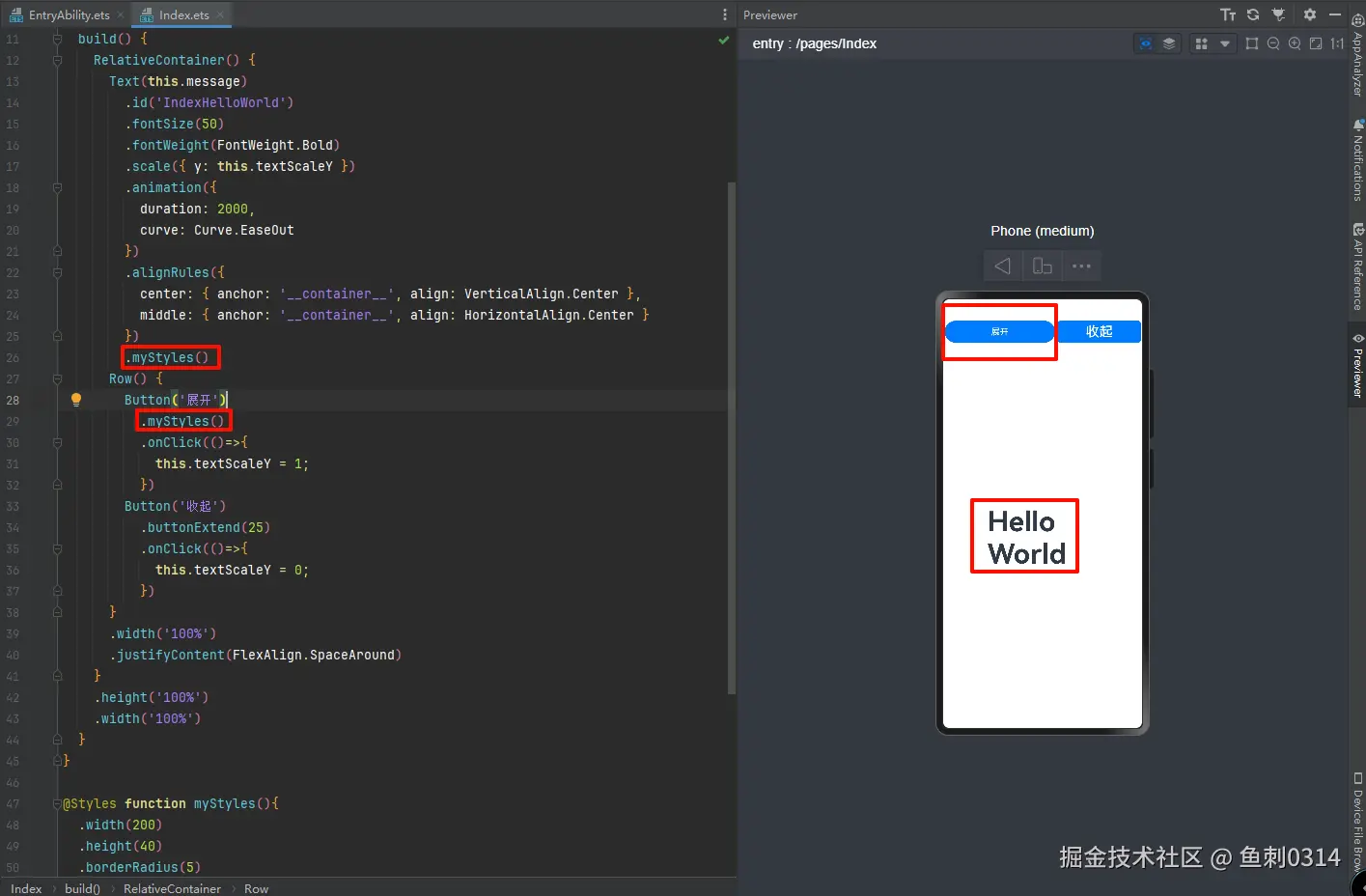The width and height of the screenshot is (1366, 896).
Task: Click the 'Phone (medium)' device label
Action: point(1042,231)
